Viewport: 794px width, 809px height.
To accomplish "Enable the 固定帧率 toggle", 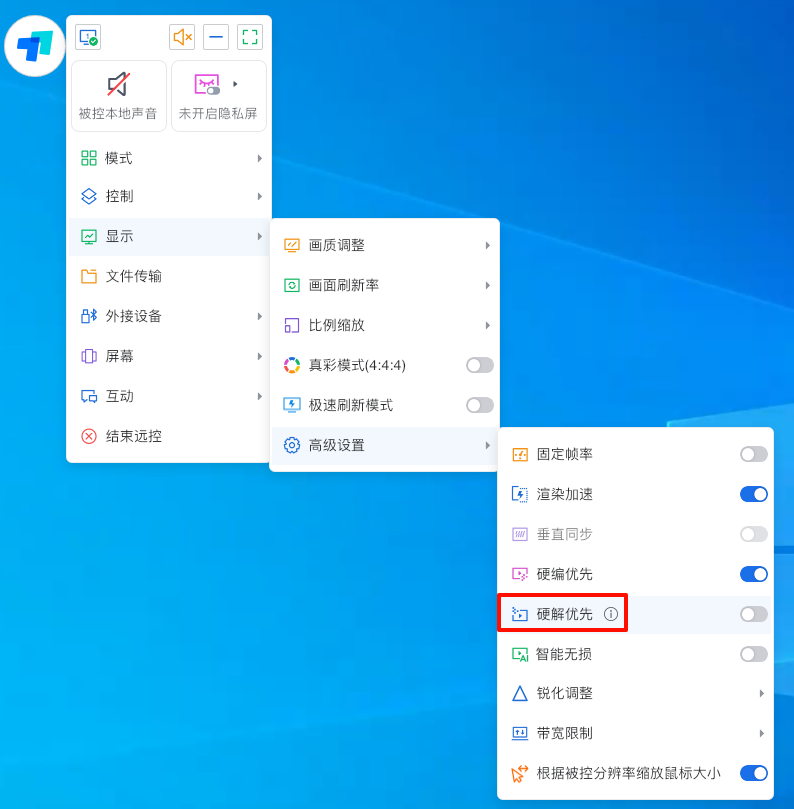I will point(753,454).
